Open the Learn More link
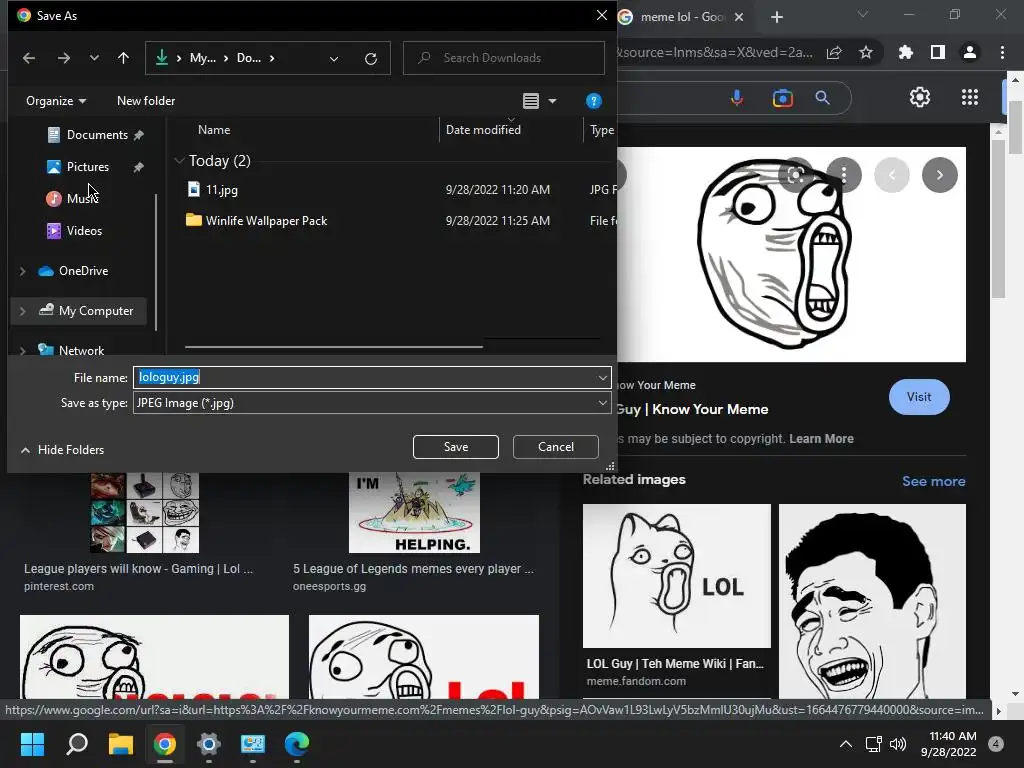This screenshot has width=1024, height=768. [x=821, y=439]
